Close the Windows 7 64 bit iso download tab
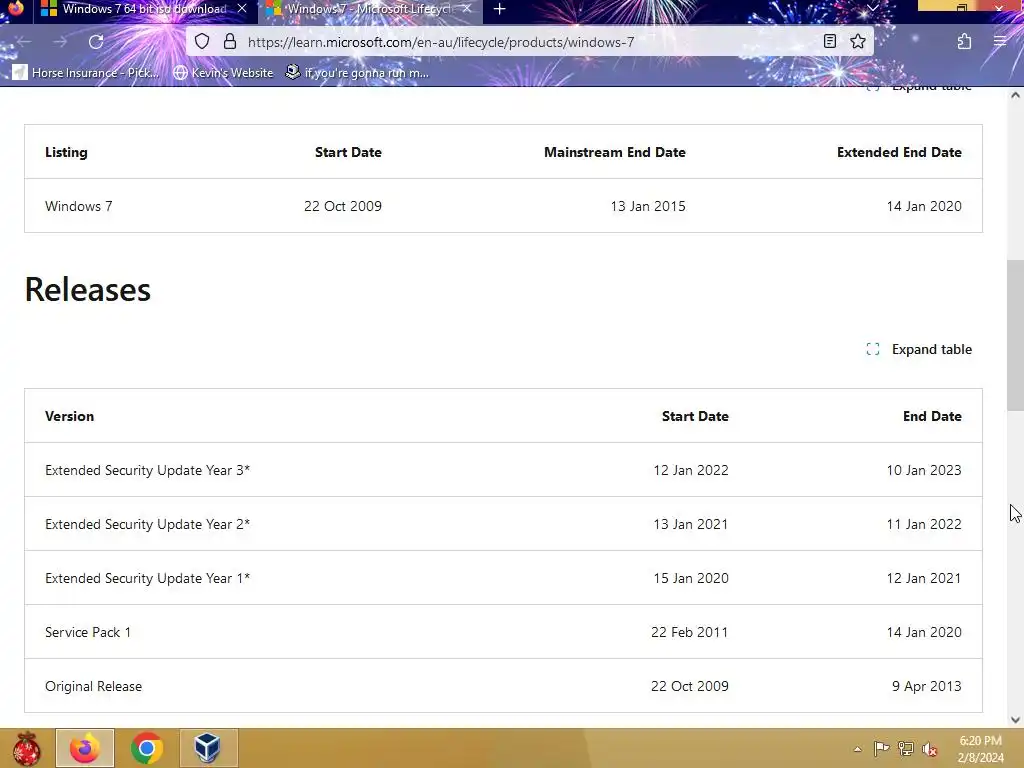This screenshot has width=1024, height=768. (242, 9)
